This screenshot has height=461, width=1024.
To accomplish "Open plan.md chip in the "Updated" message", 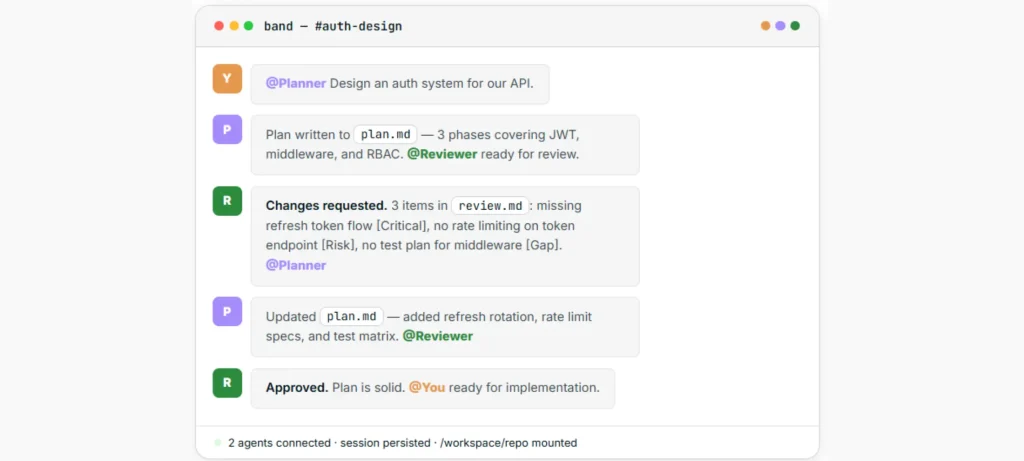I will (351, 316).
